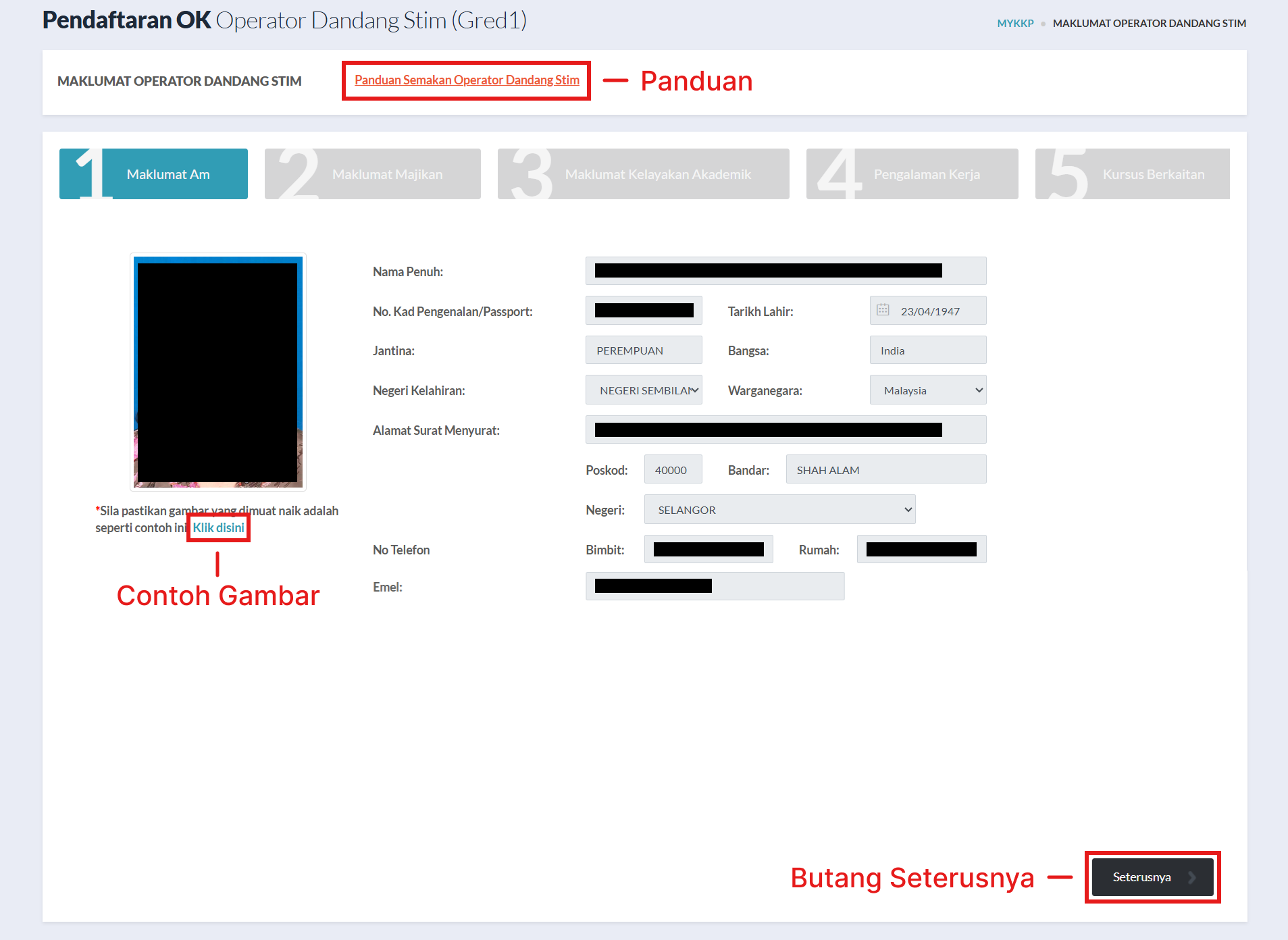This screenshot has width=1288, height=940.
Task: Click the arrow icon on Seterusnya button
Action: pyautogui.click(x=1192, y=877)
